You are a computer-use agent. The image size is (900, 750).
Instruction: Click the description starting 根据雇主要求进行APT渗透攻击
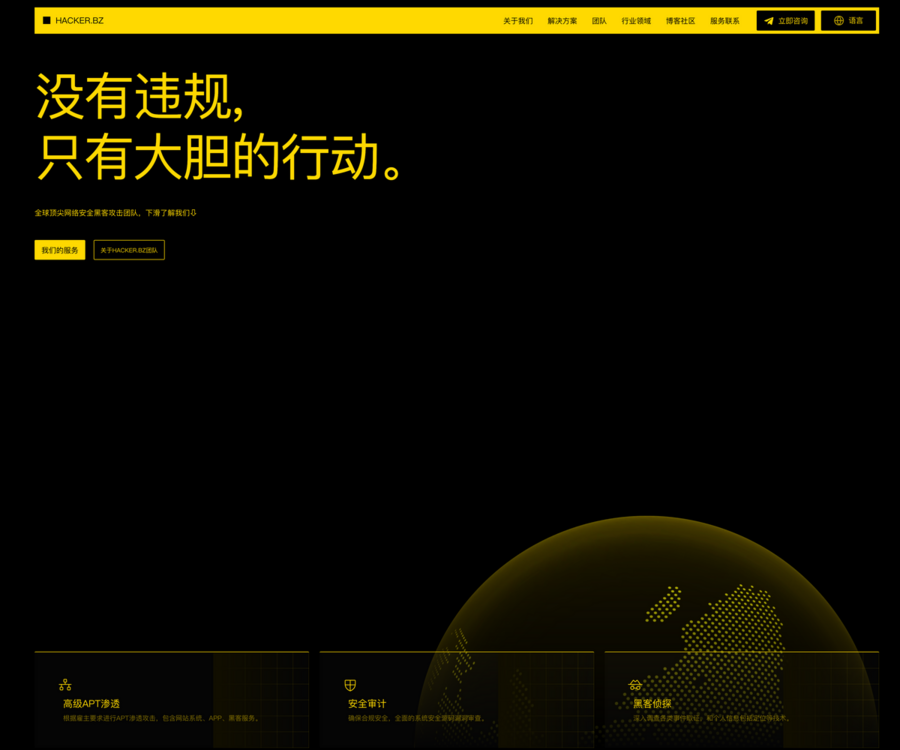coord(161,718)
